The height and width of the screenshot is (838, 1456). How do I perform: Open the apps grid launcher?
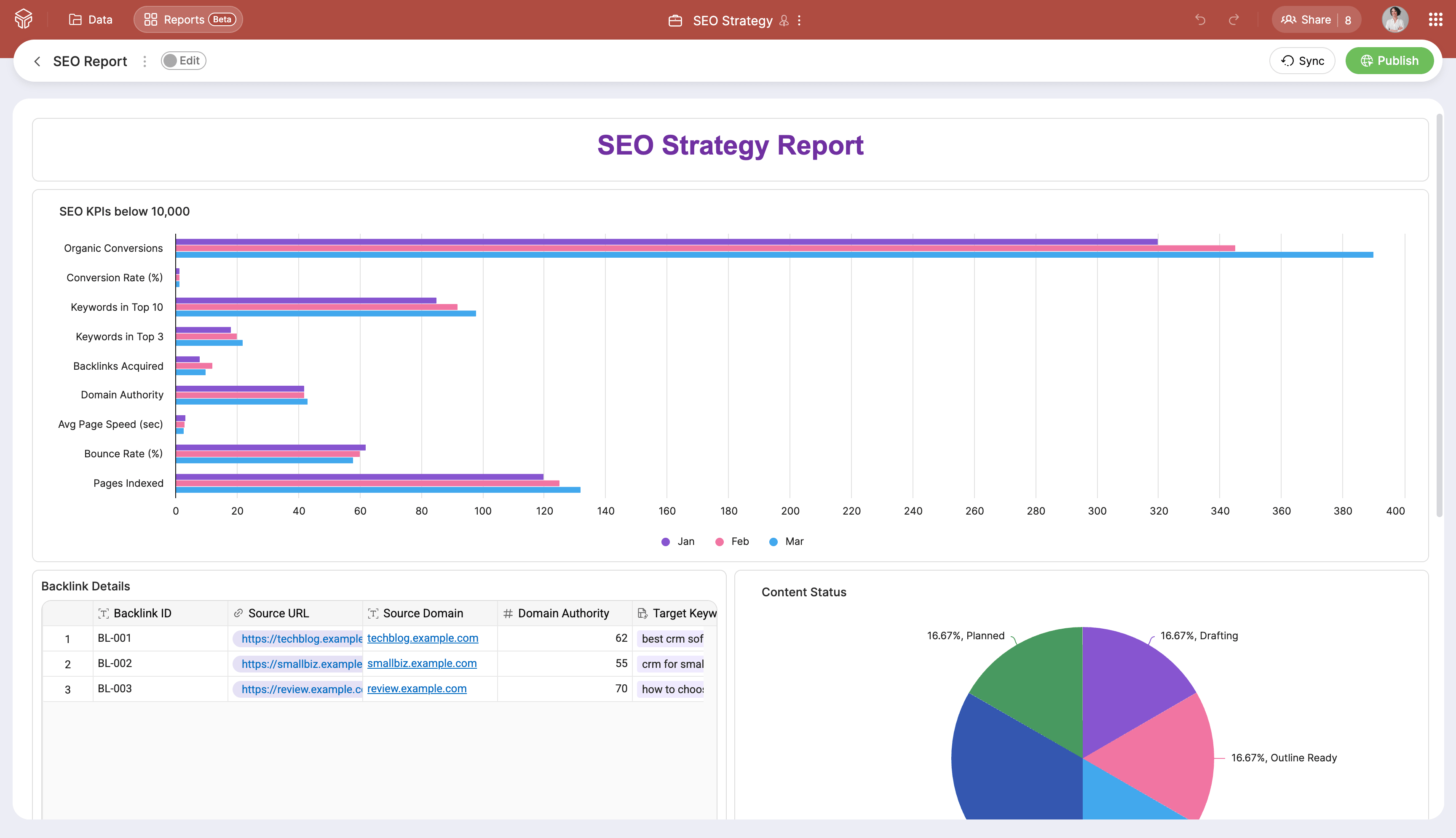1435,19
